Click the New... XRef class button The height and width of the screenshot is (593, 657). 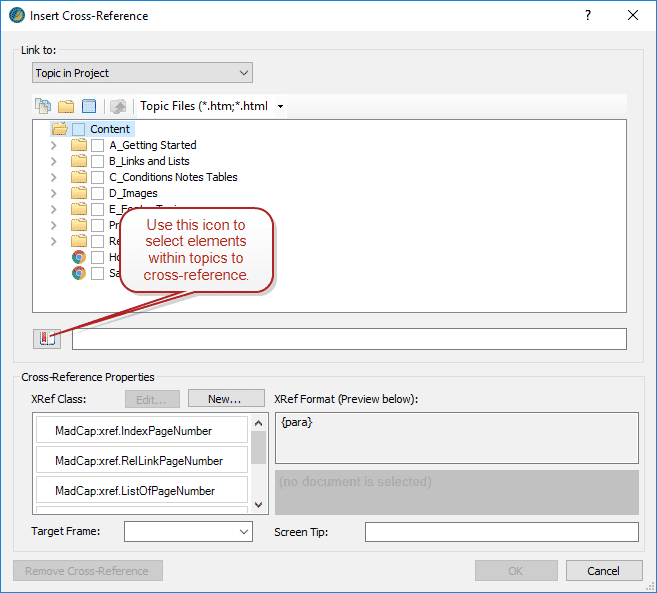[226, 399]
